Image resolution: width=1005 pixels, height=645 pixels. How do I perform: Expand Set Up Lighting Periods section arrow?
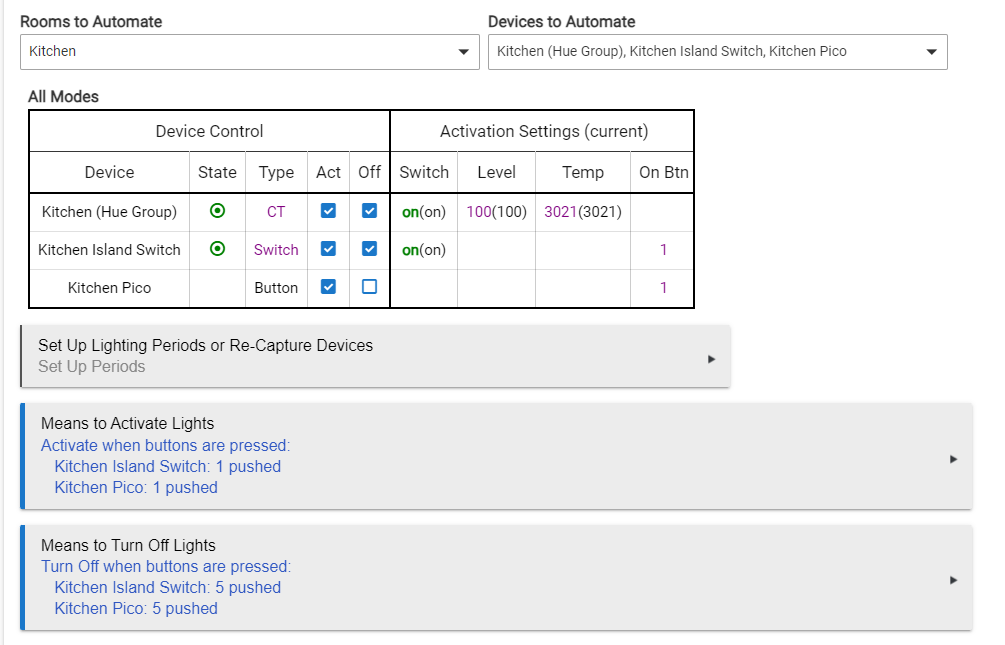click(711, 358)
